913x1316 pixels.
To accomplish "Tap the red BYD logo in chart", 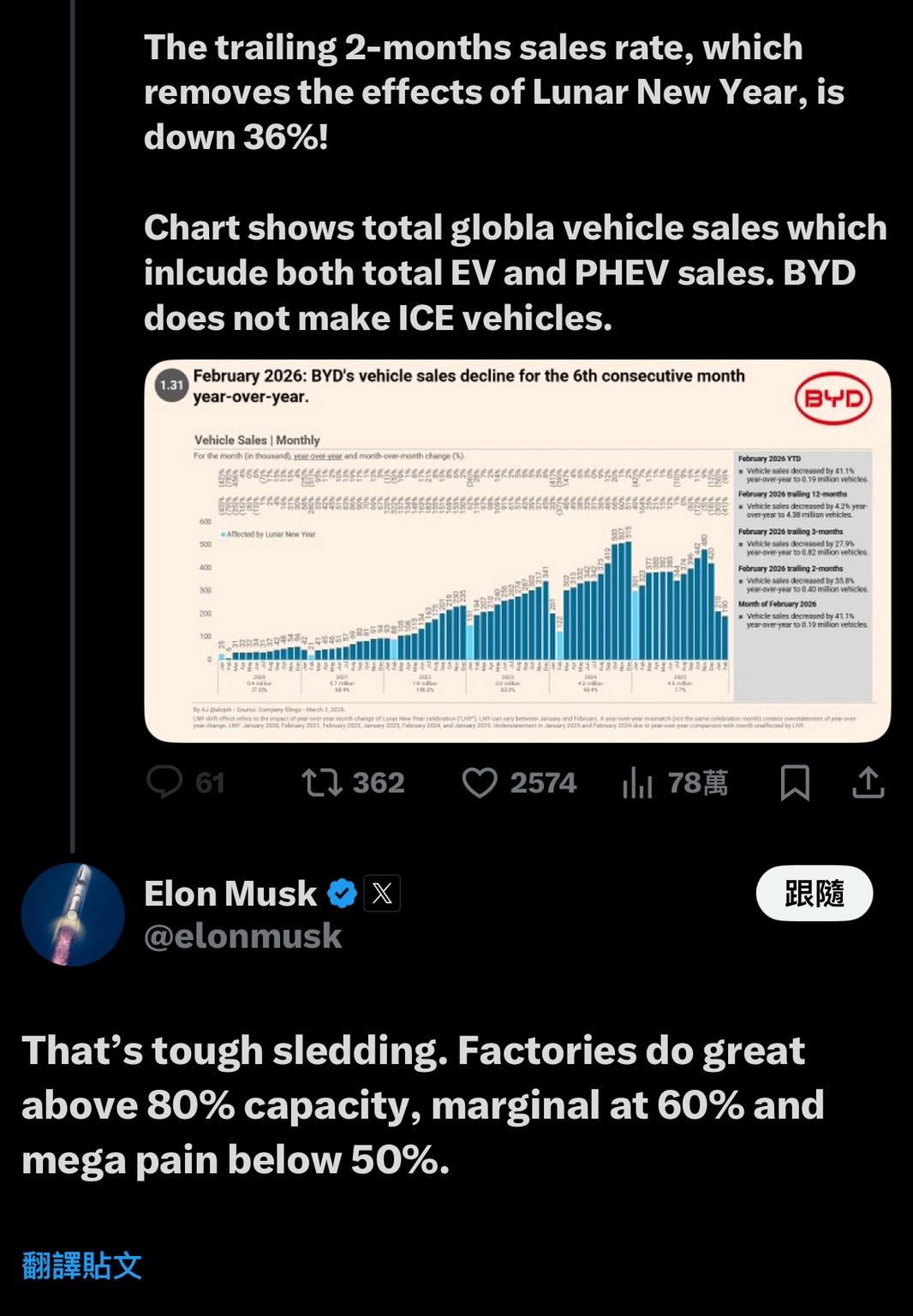I will click(832, 399).
